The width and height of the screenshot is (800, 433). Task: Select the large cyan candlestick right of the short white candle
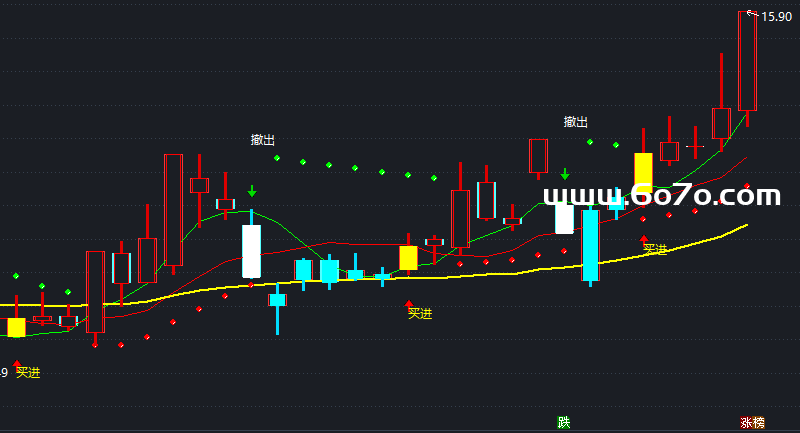coord(591,245)
